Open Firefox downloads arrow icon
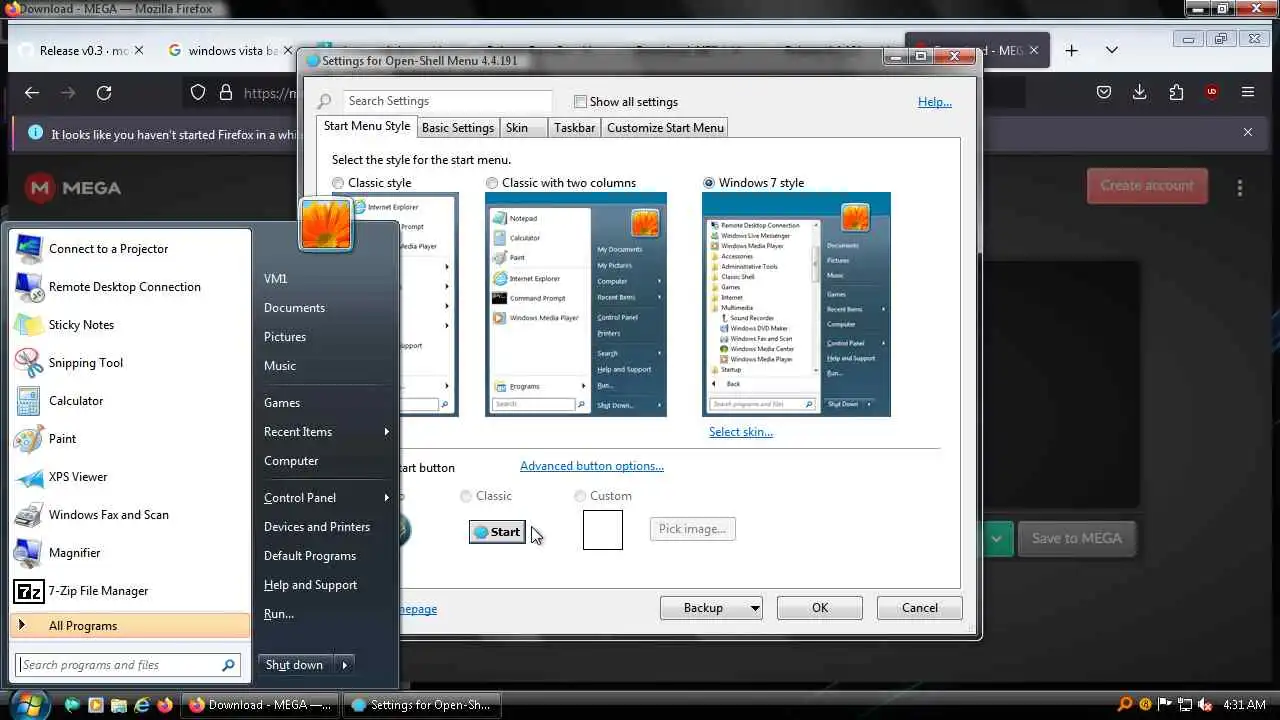Screen dimensions: 1280x720 pyautogui.click(x=1140, y=92)
